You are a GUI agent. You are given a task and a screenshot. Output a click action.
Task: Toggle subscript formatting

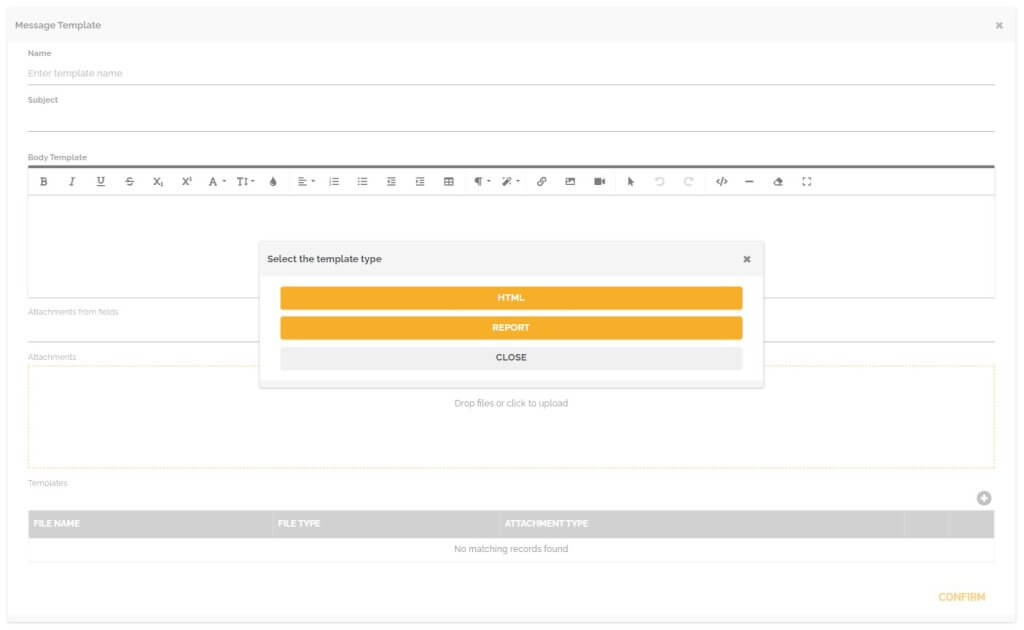(157, 181)
